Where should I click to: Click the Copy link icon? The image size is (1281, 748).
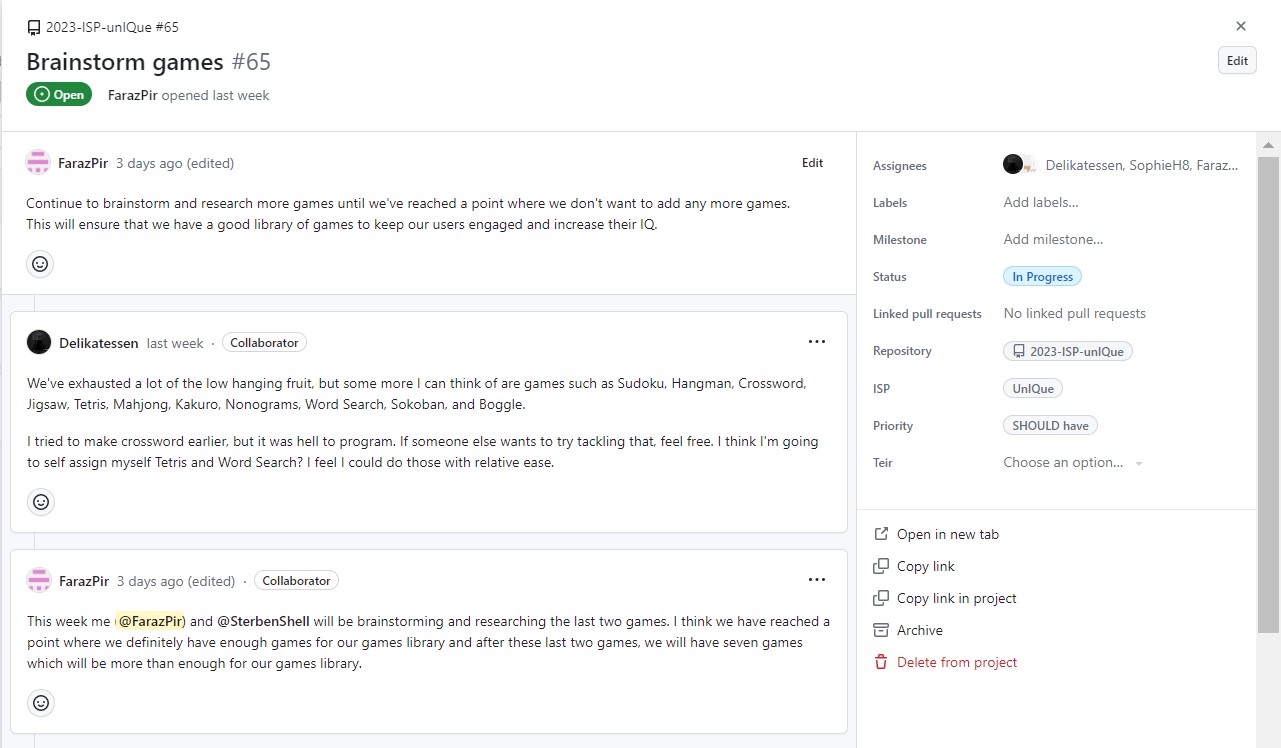pyautogui.click(x=883, y=565)
